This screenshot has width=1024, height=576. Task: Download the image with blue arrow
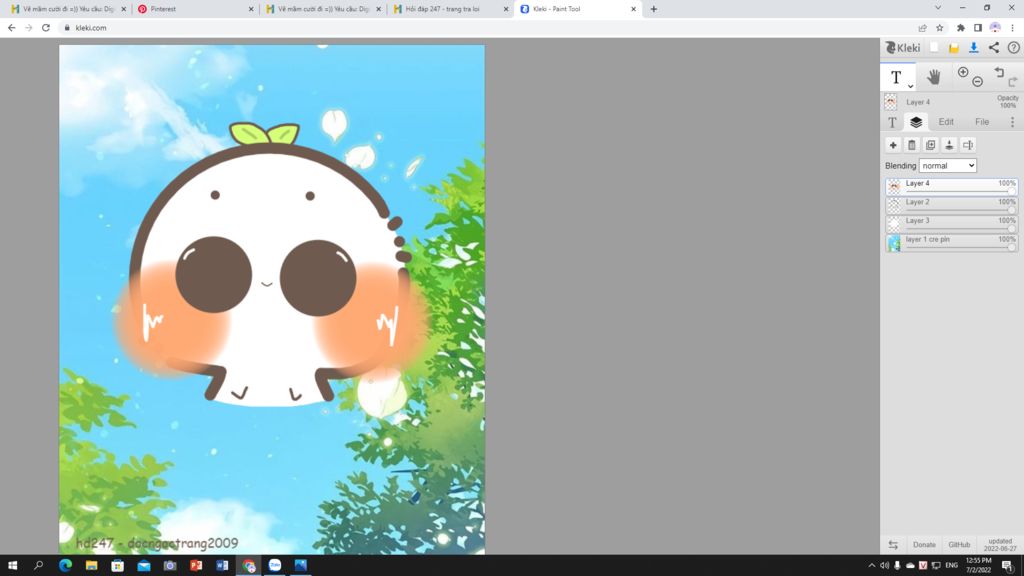pos(973,48)
